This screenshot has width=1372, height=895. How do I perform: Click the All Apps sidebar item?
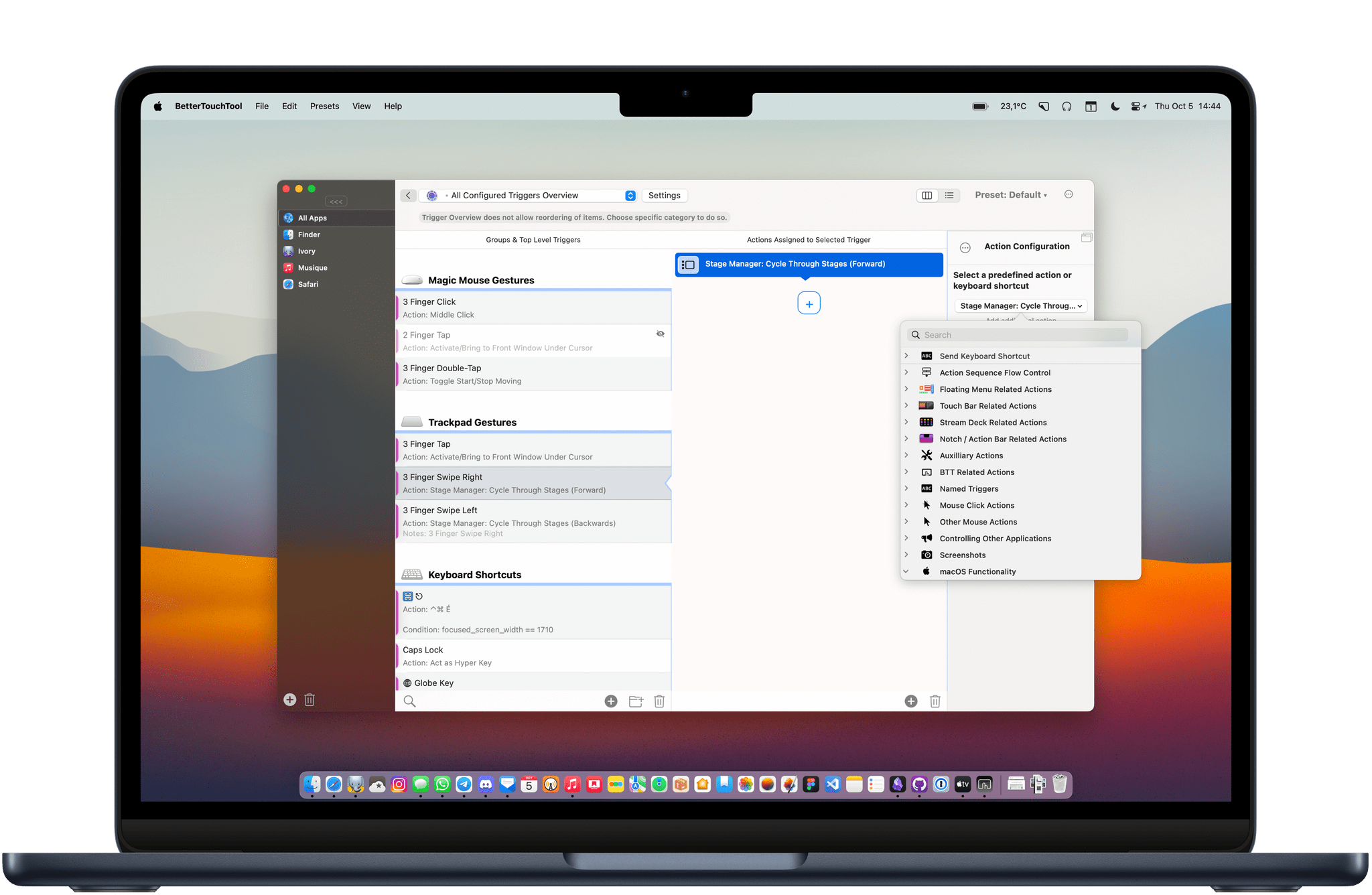click(315, 219)
